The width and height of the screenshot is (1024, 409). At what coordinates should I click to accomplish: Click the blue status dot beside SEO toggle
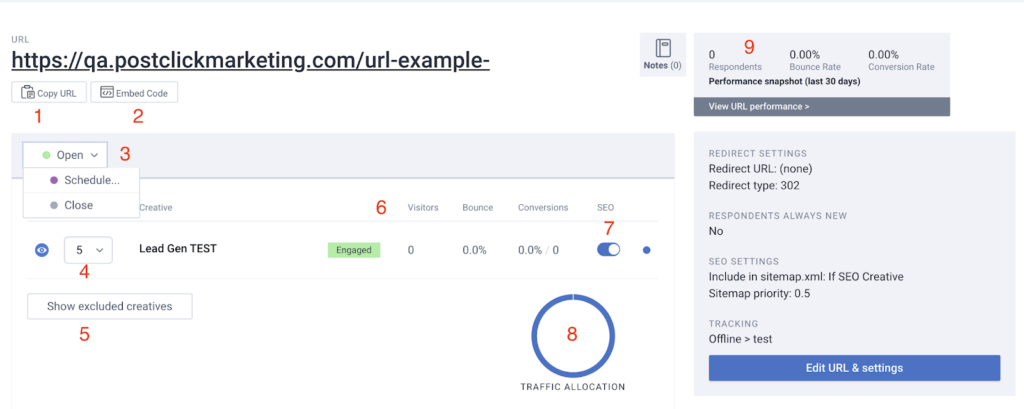(x=646, y=250)
